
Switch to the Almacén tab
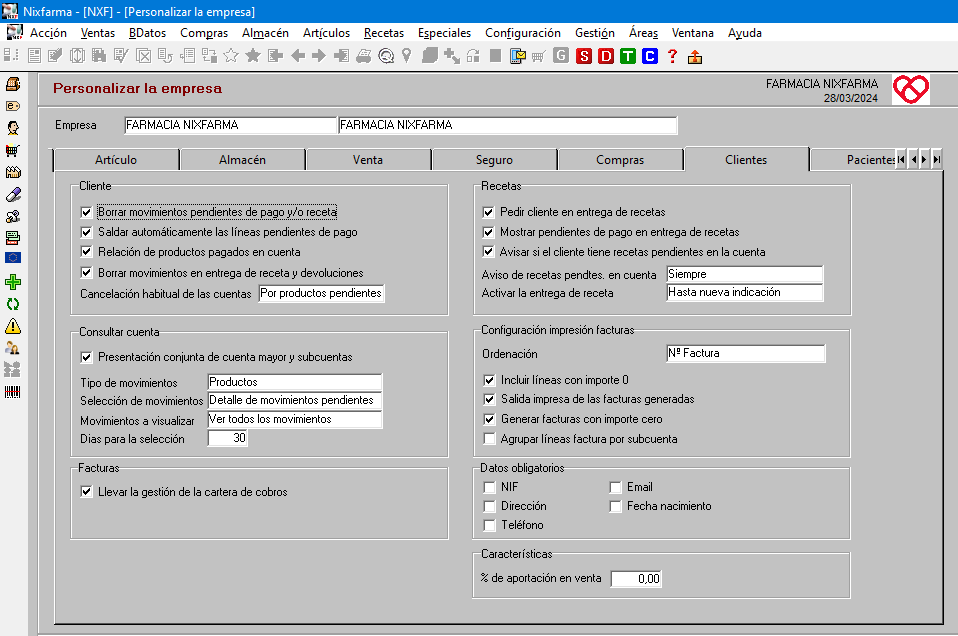[243, 160]
